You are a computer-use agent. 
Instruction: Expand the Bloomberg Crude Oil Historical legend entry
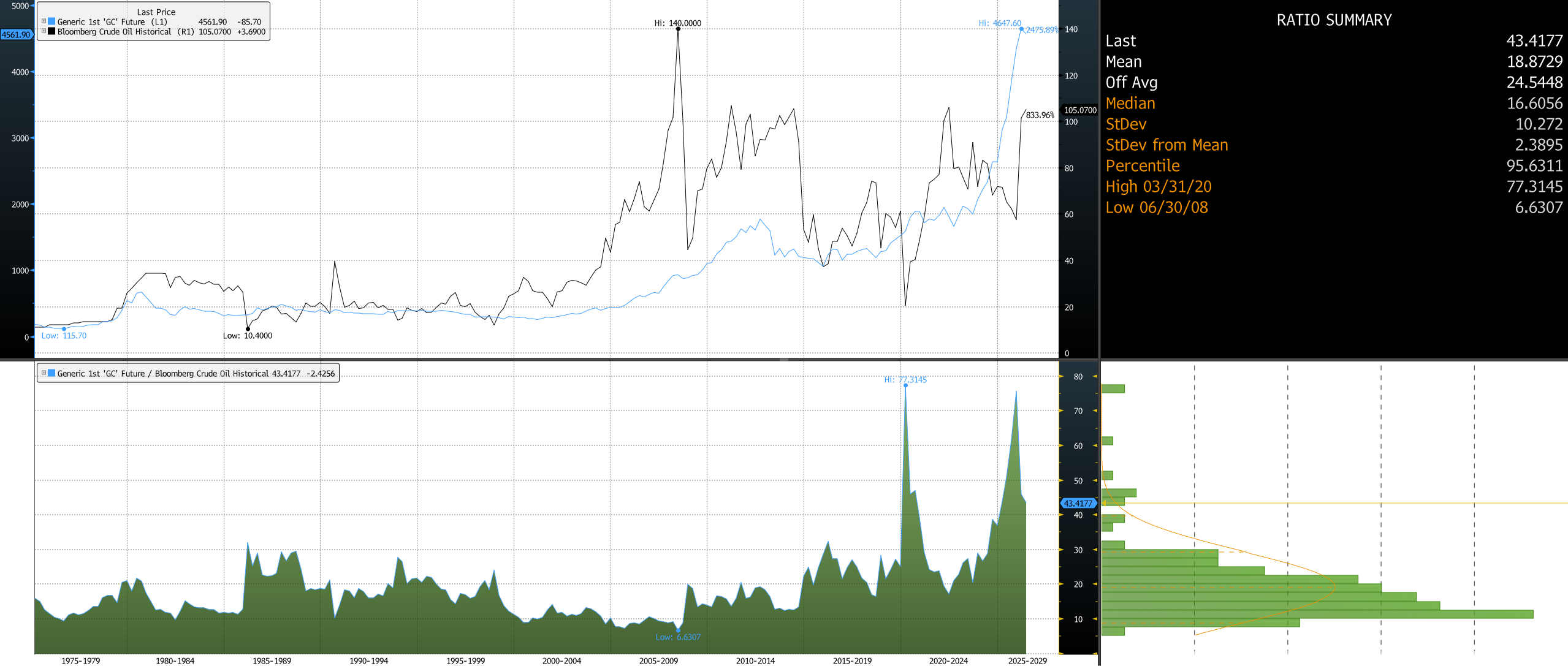(x=44, y=31)
